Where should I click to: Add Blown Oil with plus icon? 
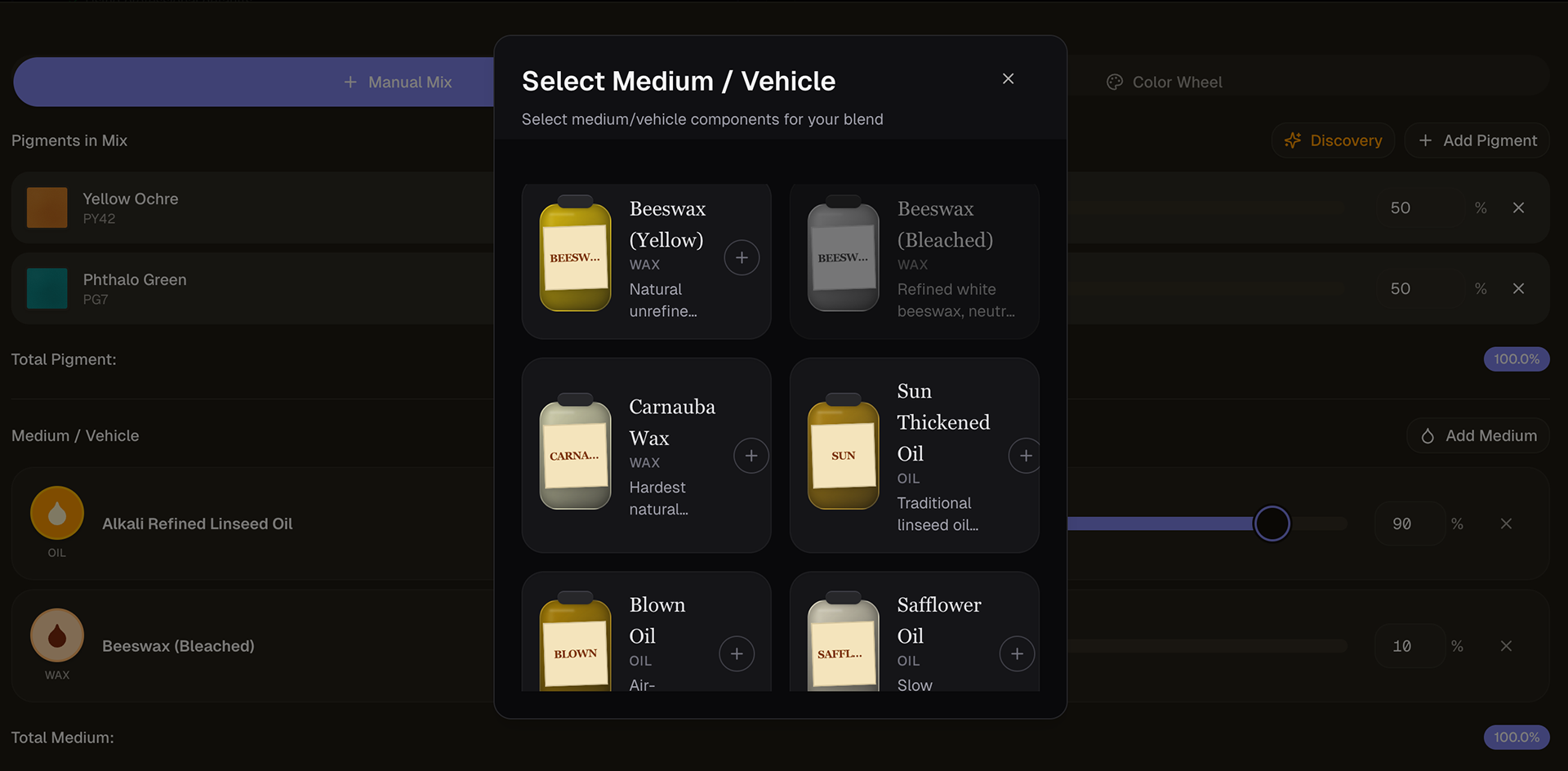737,653
